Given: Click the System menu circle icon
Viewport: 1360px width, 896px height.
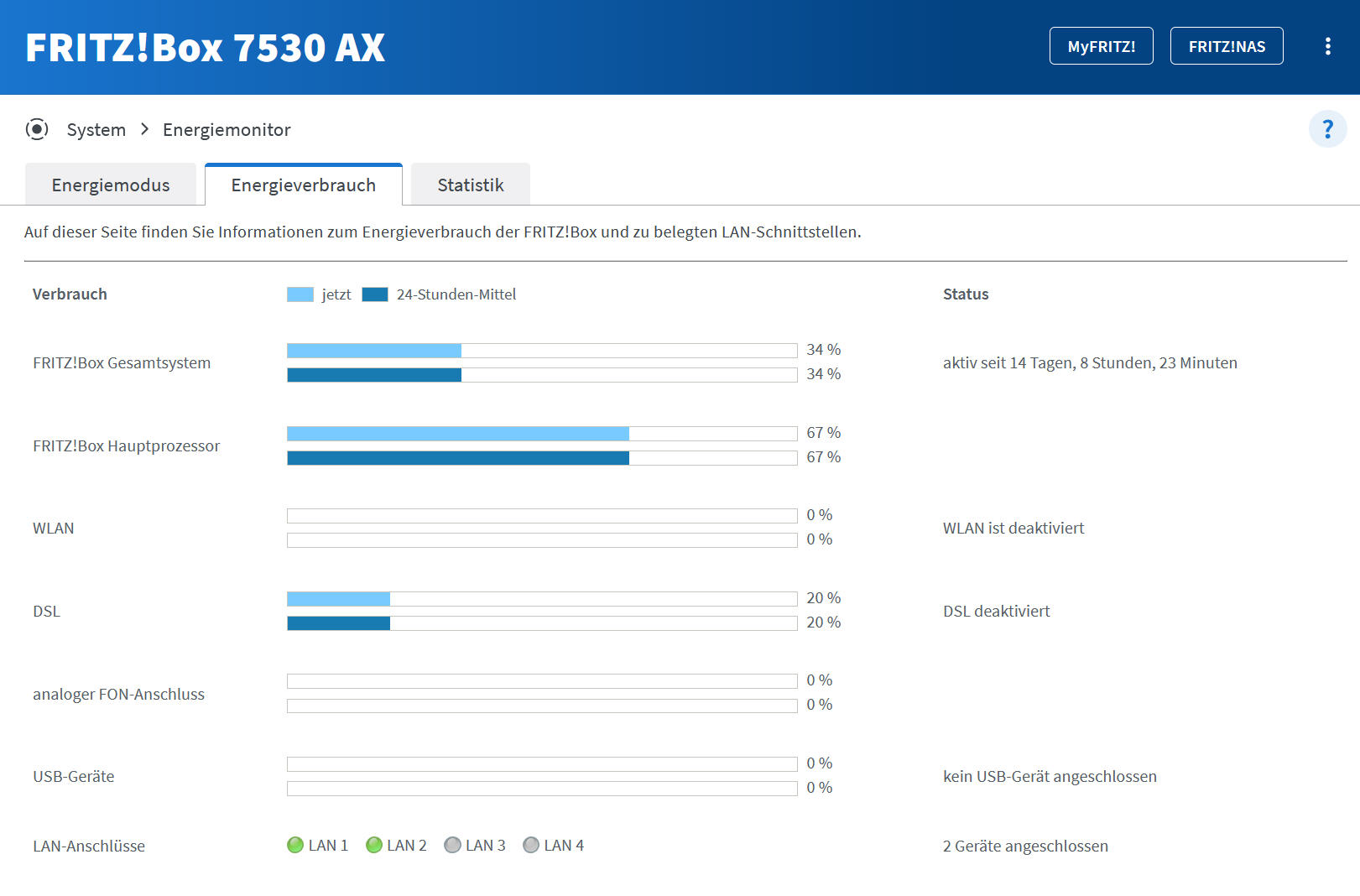Looking at the screenshot, I should pyautogui.click(x=37, y=129).
